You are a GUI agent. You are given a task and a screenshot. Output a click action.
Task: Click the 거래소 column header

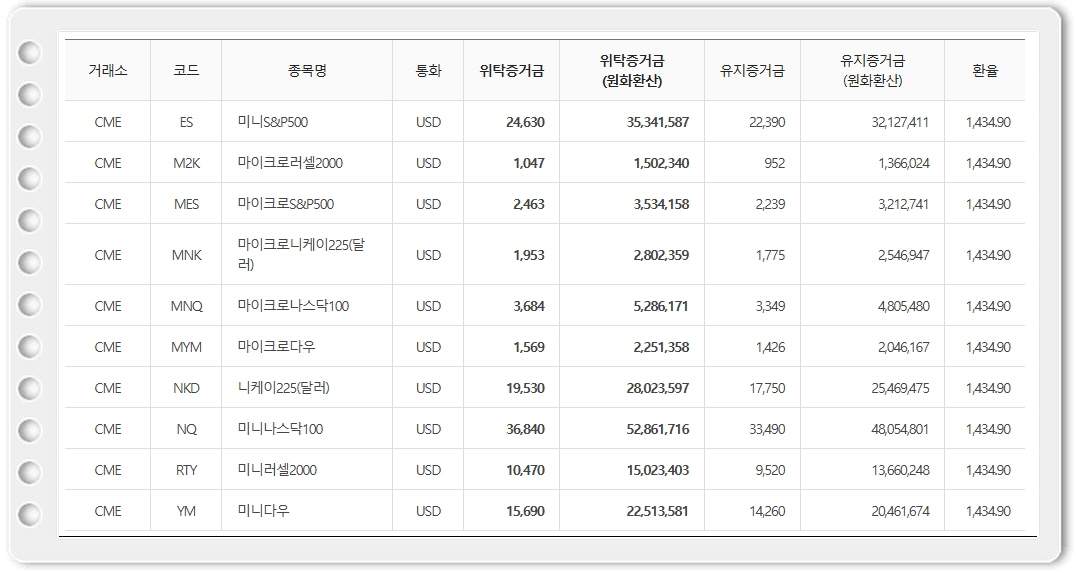pyautogui.click(x=107, y=71)
